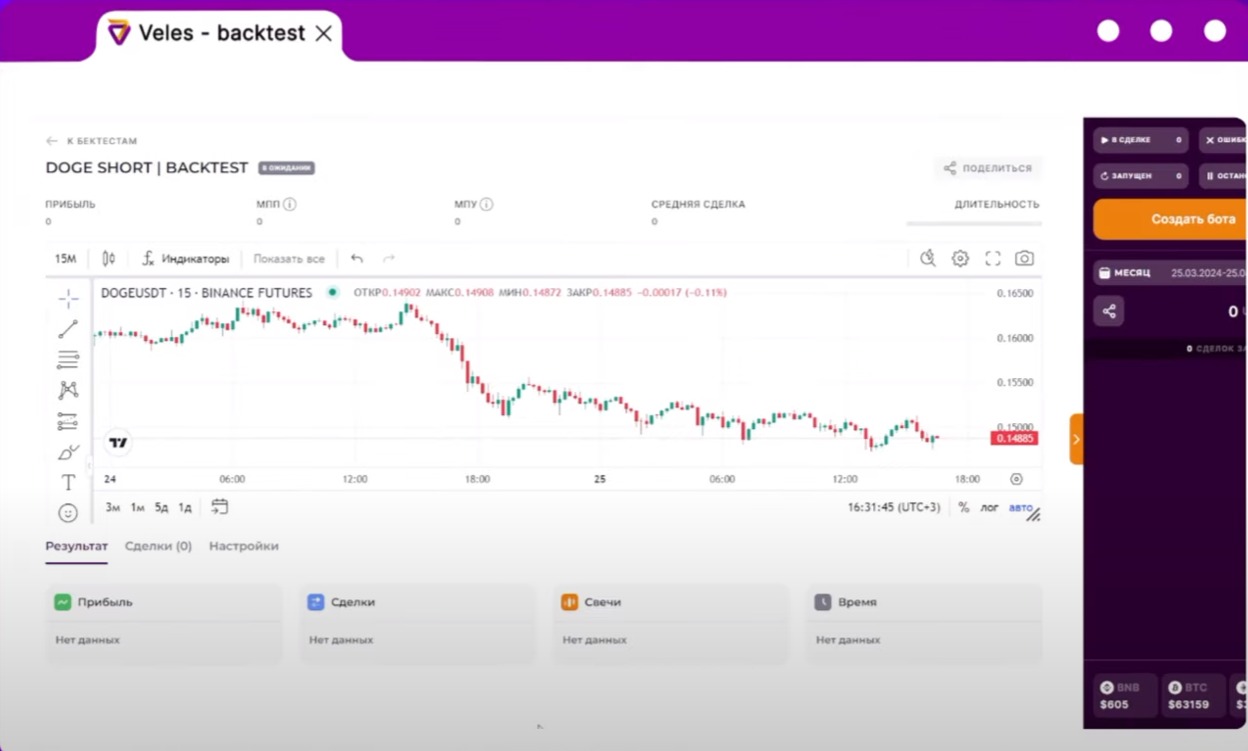Open the candle chart type dropdown
Viewport: 1248px width, 751px height.
pos(109,259)
